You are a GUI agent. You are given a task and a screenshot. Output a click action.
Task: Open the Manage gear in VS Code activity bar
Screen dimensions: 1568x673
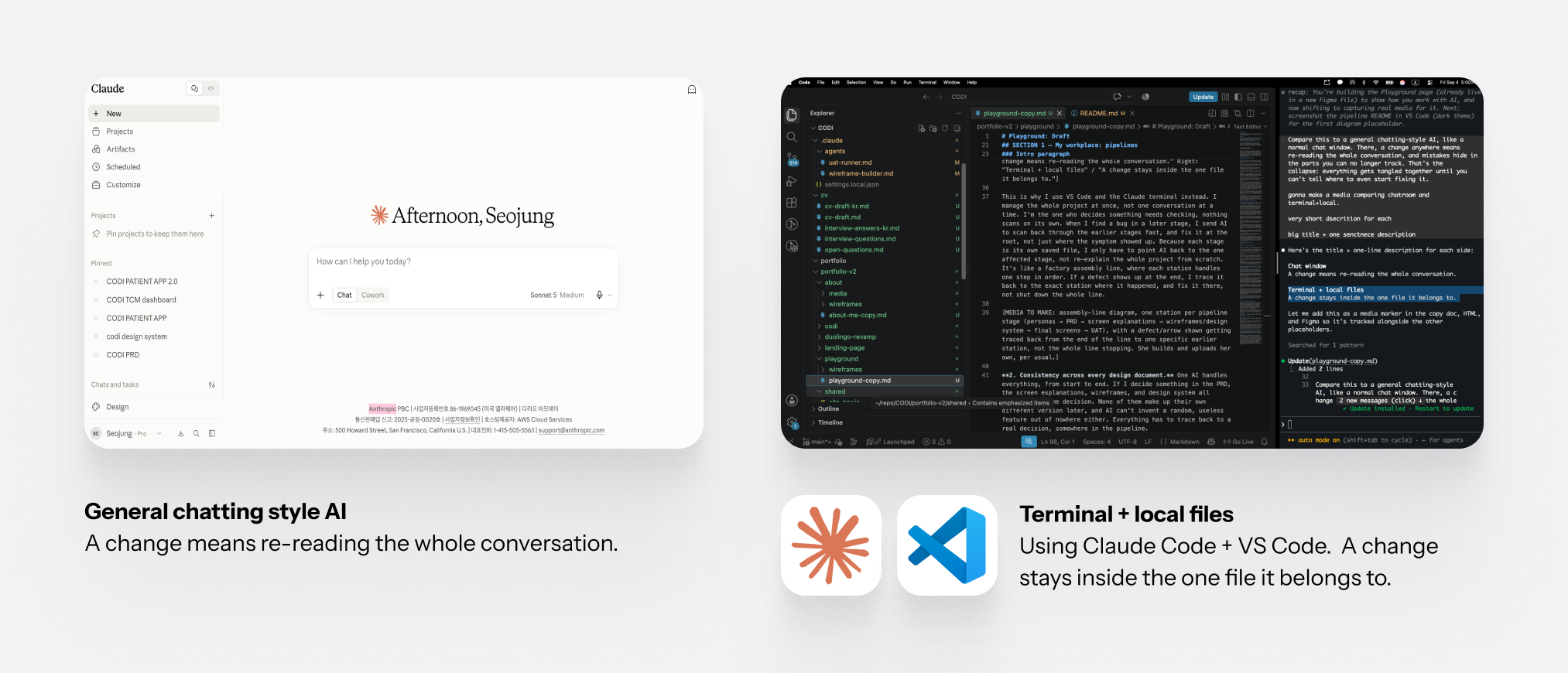(792, 422)
